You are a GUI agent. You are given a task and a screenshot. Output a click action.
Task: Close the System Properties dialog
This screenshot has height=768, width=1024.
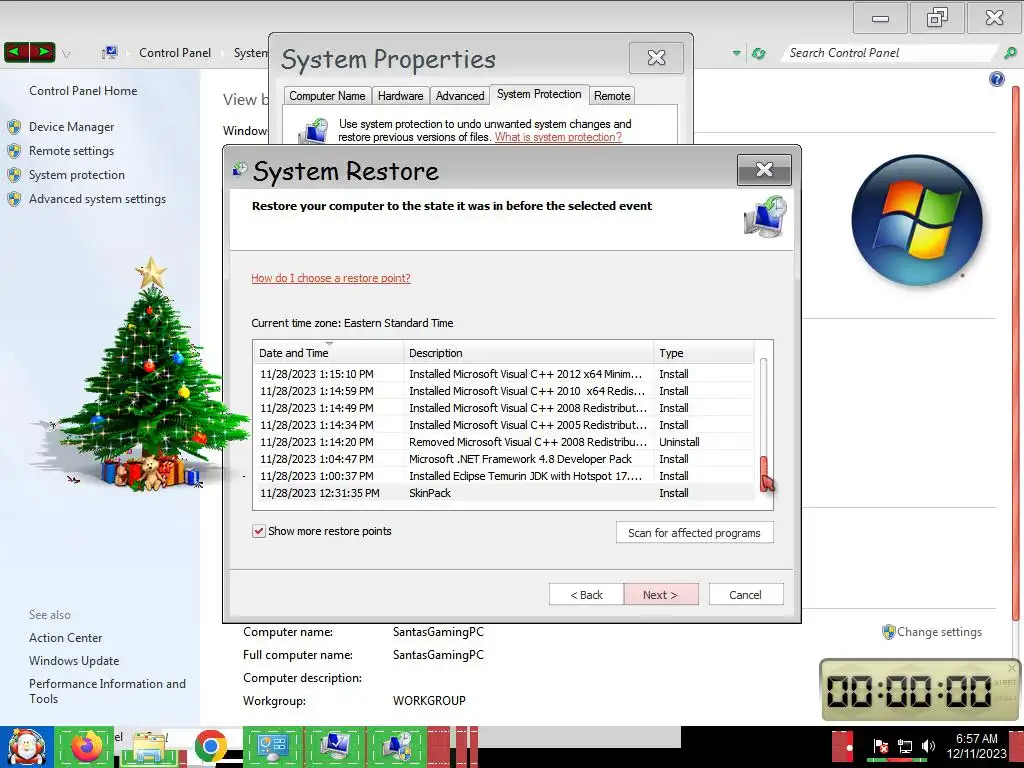click(656, 58)
